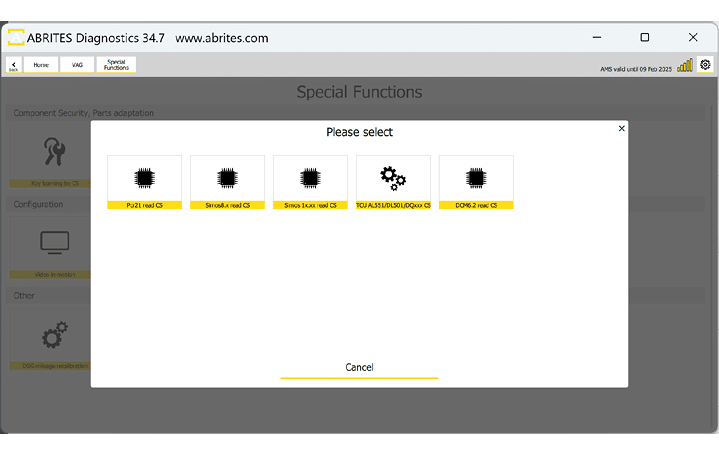Viewport: 719px width, 455px height.
Task: Open TCU AL551/DL501/DQxxx CS gears option
Action: tap(393, 181)
